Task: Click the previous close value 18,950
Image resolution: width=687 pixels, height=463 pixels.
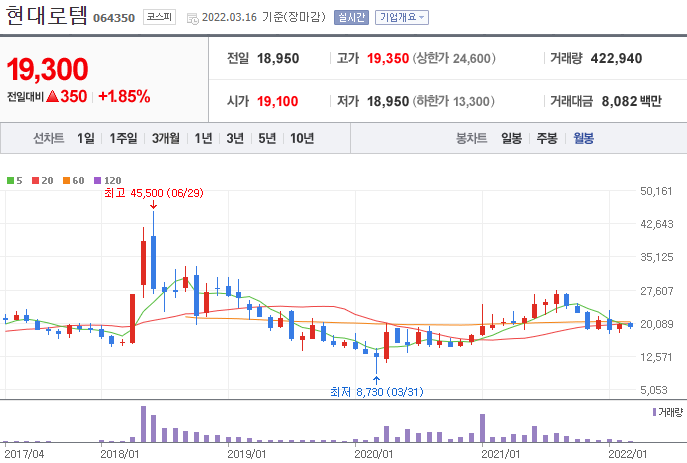Action: click(278, 58)
